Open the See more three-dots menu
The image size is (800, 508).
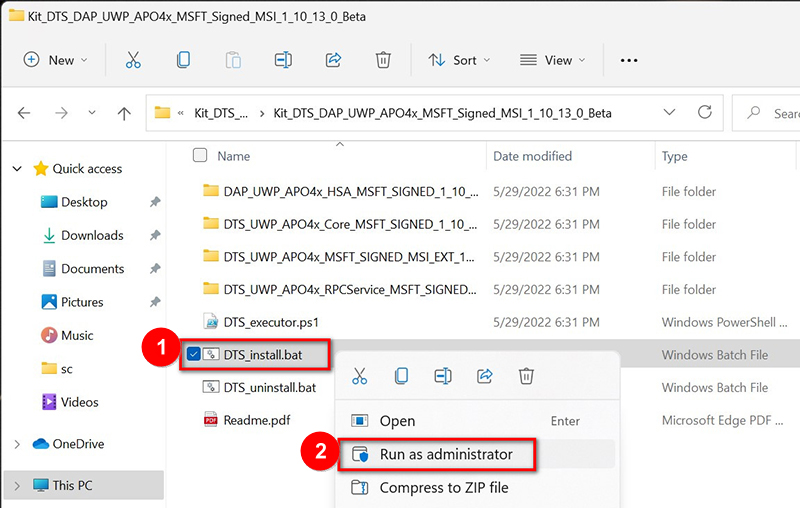[629, 60]
